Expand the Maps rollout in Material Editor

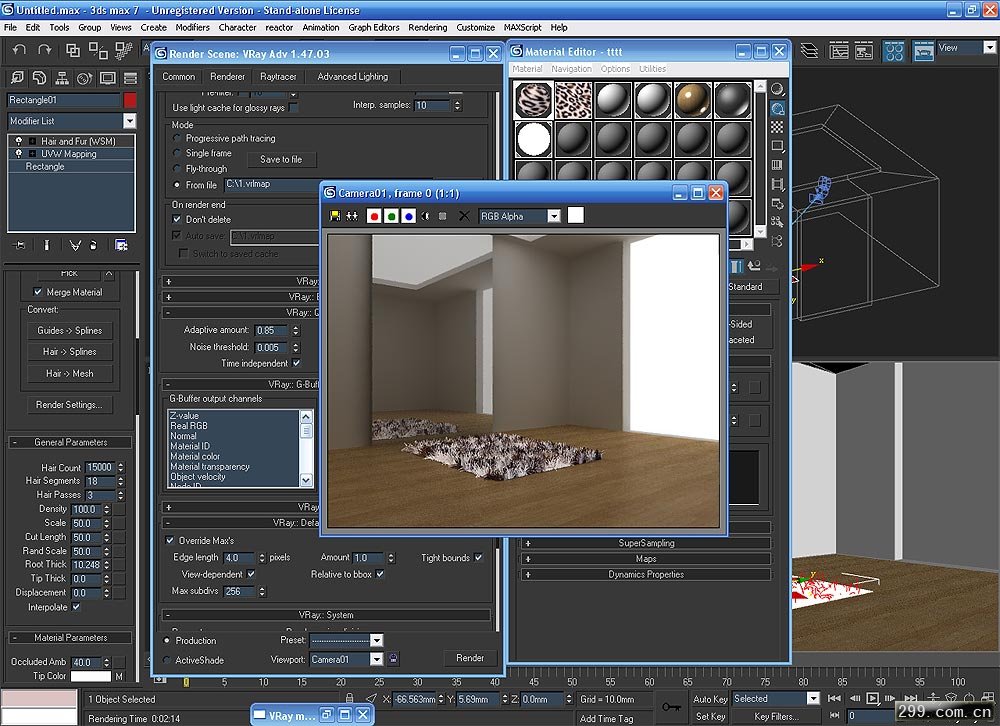[x=646, y=559]
